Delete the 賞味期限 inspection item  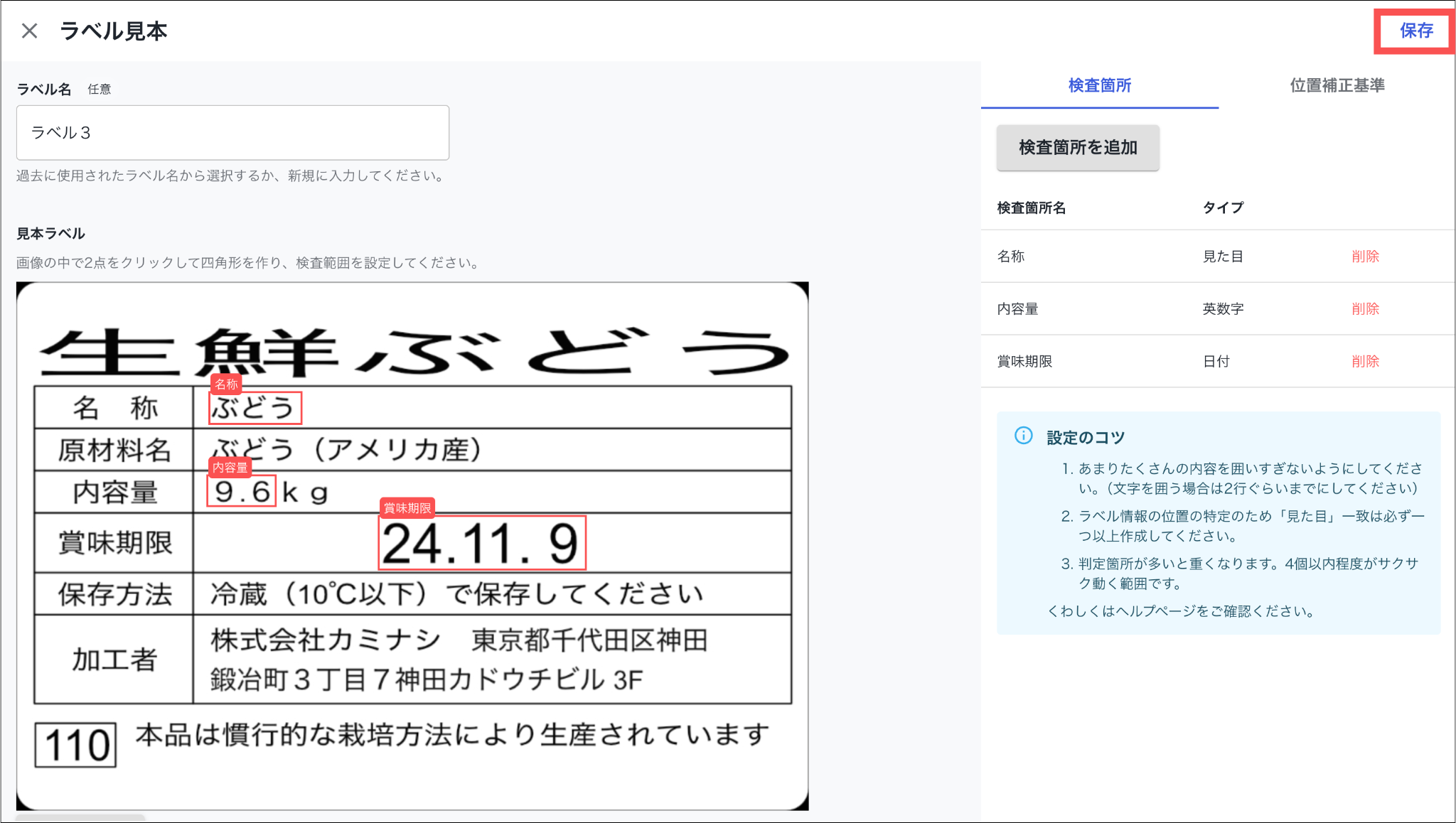pyautogui.click(x=1364, y=362)
